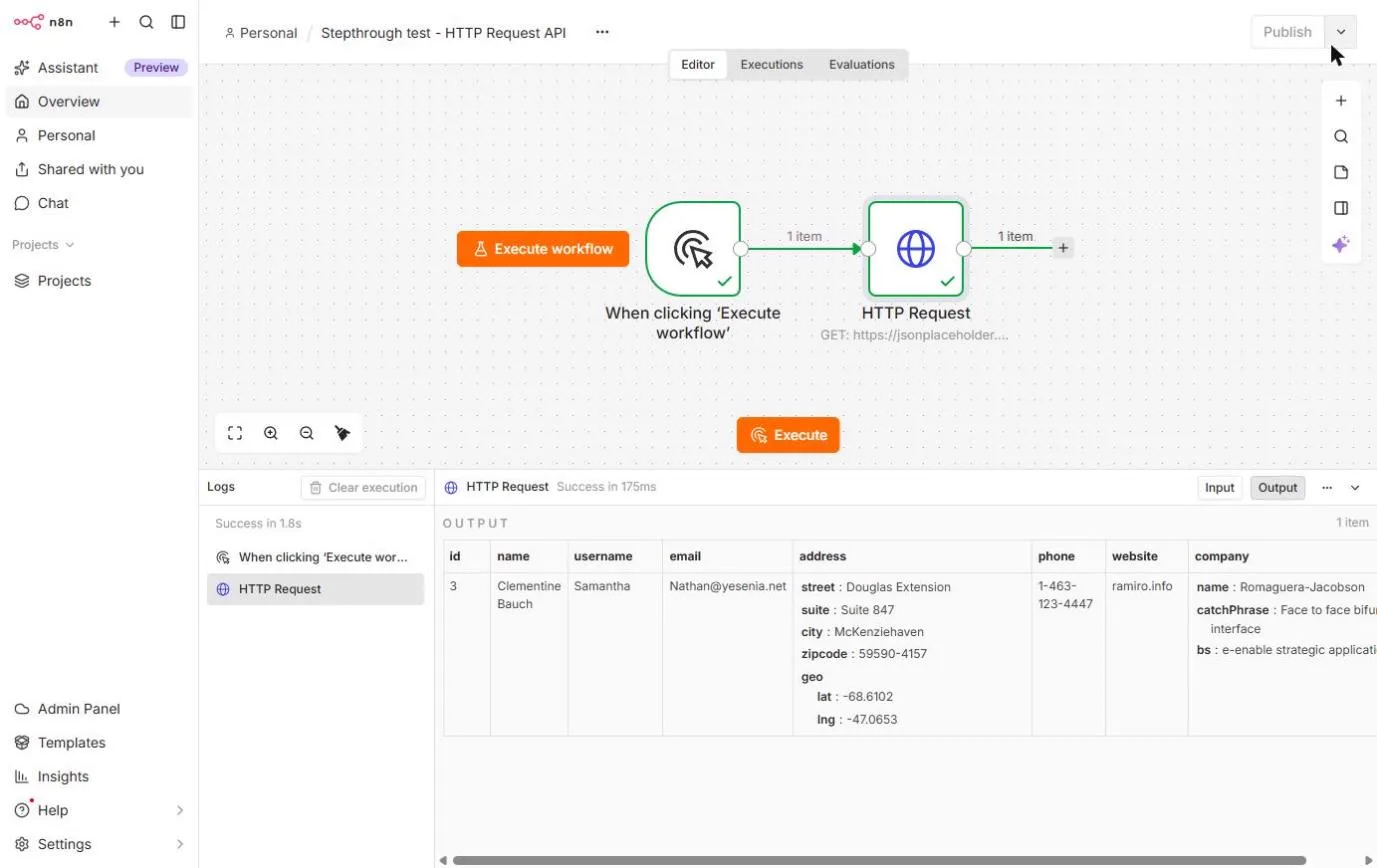Zoom out on the canvas

(x=307, y=433)
